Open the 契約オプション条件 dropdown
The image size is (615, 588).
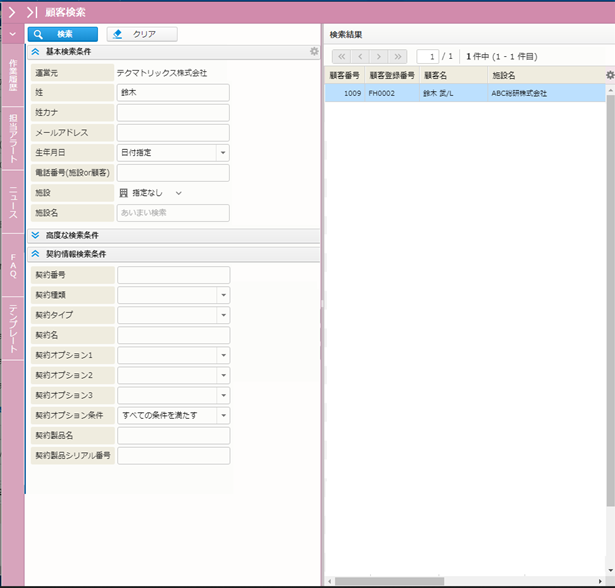click(223, 415)
